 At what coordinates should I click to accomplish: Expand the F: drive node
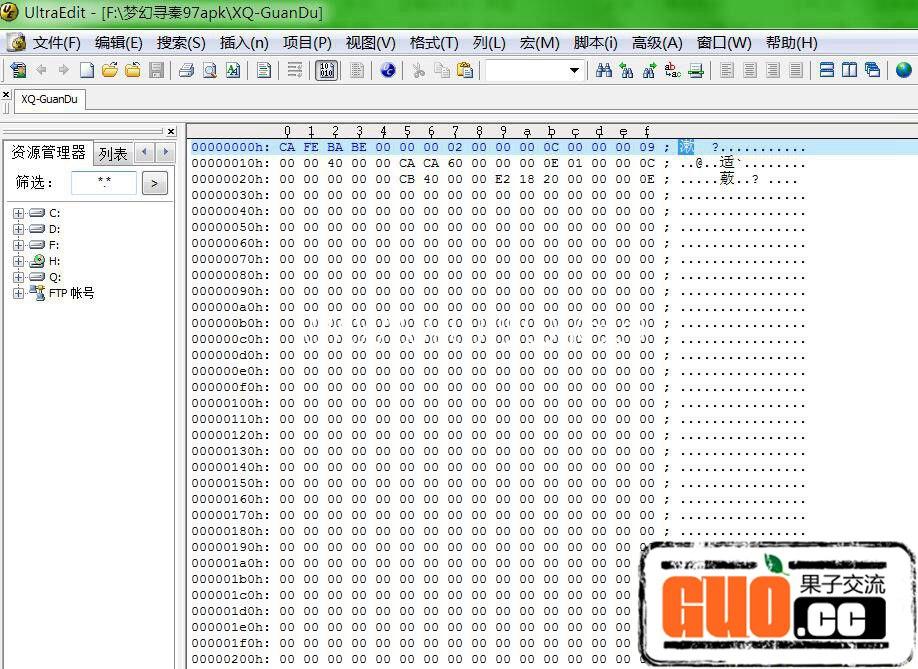[19, 245]
